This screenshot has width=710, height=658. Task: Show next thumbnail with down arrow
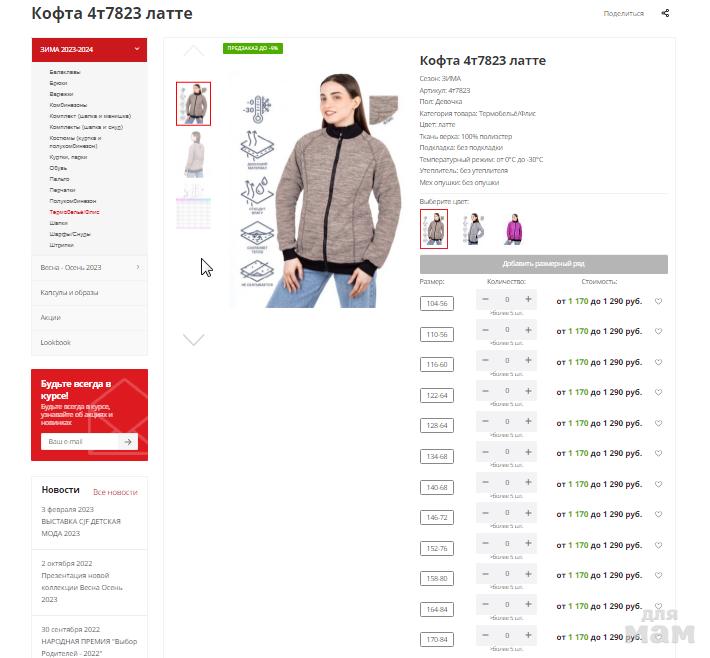tap(194, 339)
